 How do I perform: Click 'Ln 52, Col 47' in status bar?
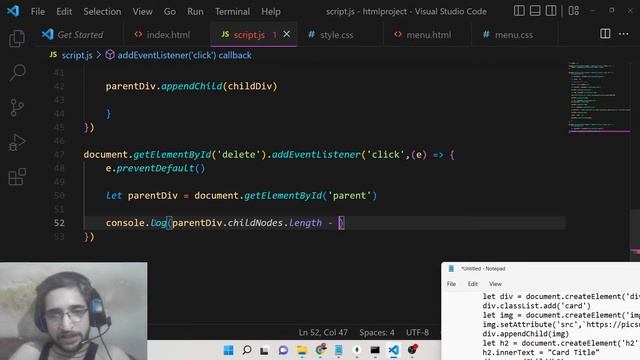coord(323,333)
